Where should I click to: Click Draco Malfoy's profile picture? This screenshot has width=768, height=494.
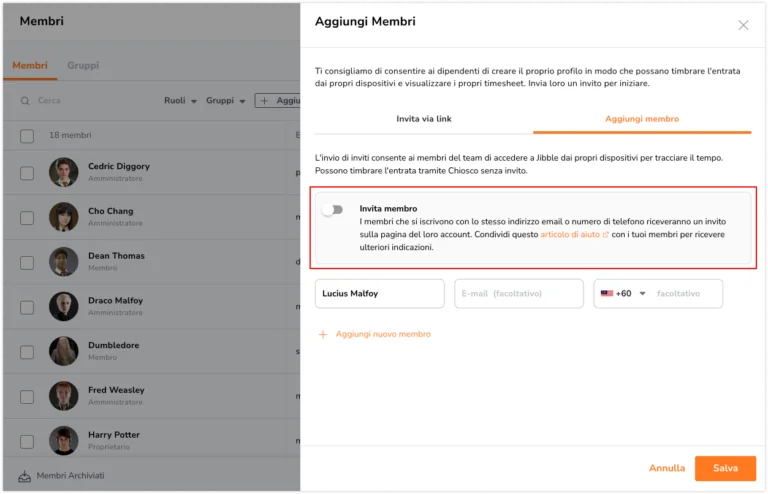click(64, 306)
